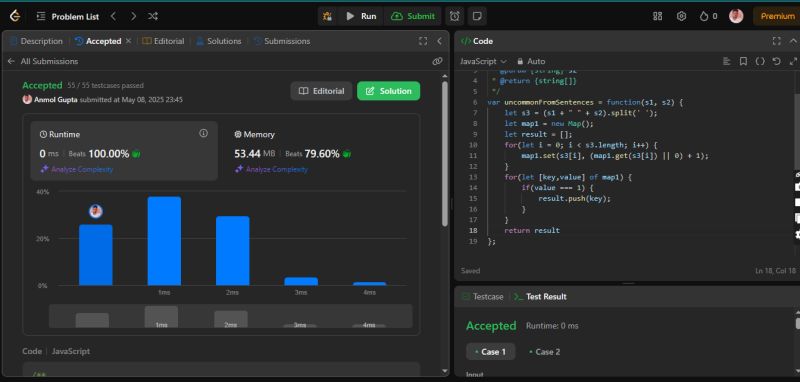Start the timer alarm clock icon
Viewport: 800px width, 382px height.
coord(454,16)
